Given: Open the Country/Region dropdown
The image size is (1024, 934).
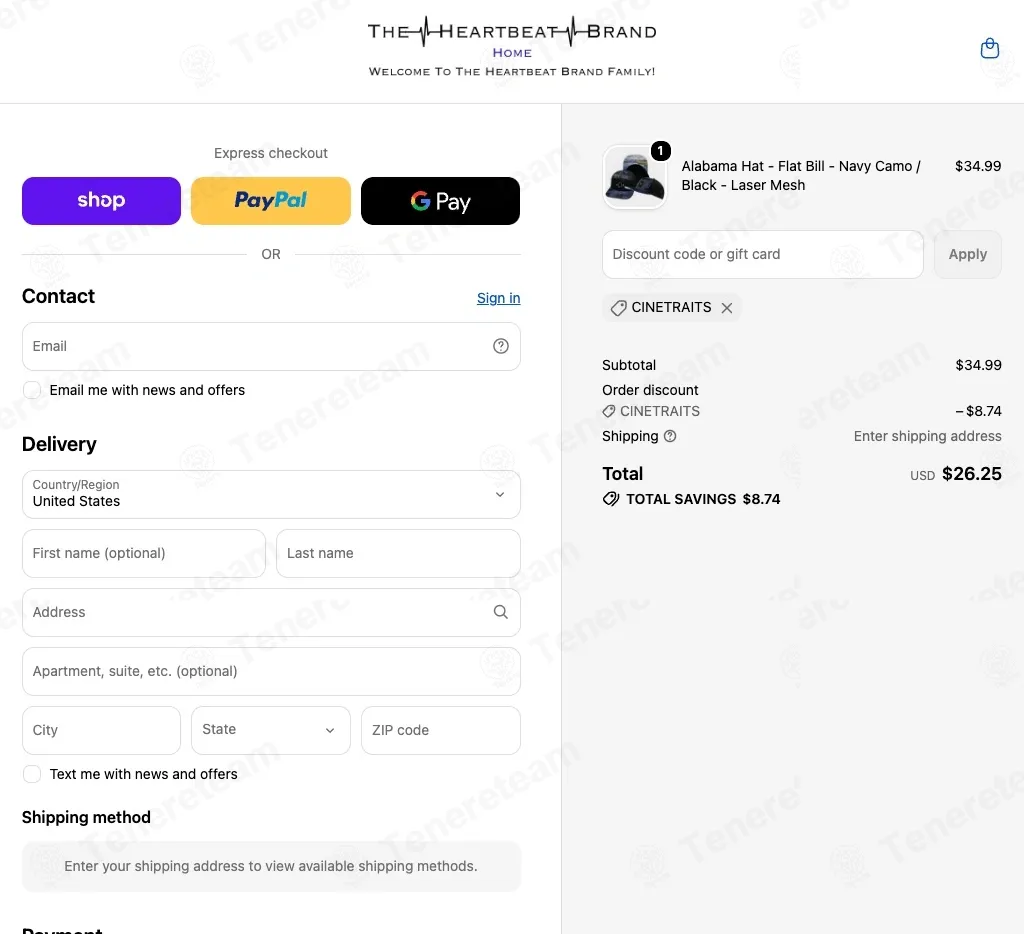Looking at the screenshot, I should (271, 494).
